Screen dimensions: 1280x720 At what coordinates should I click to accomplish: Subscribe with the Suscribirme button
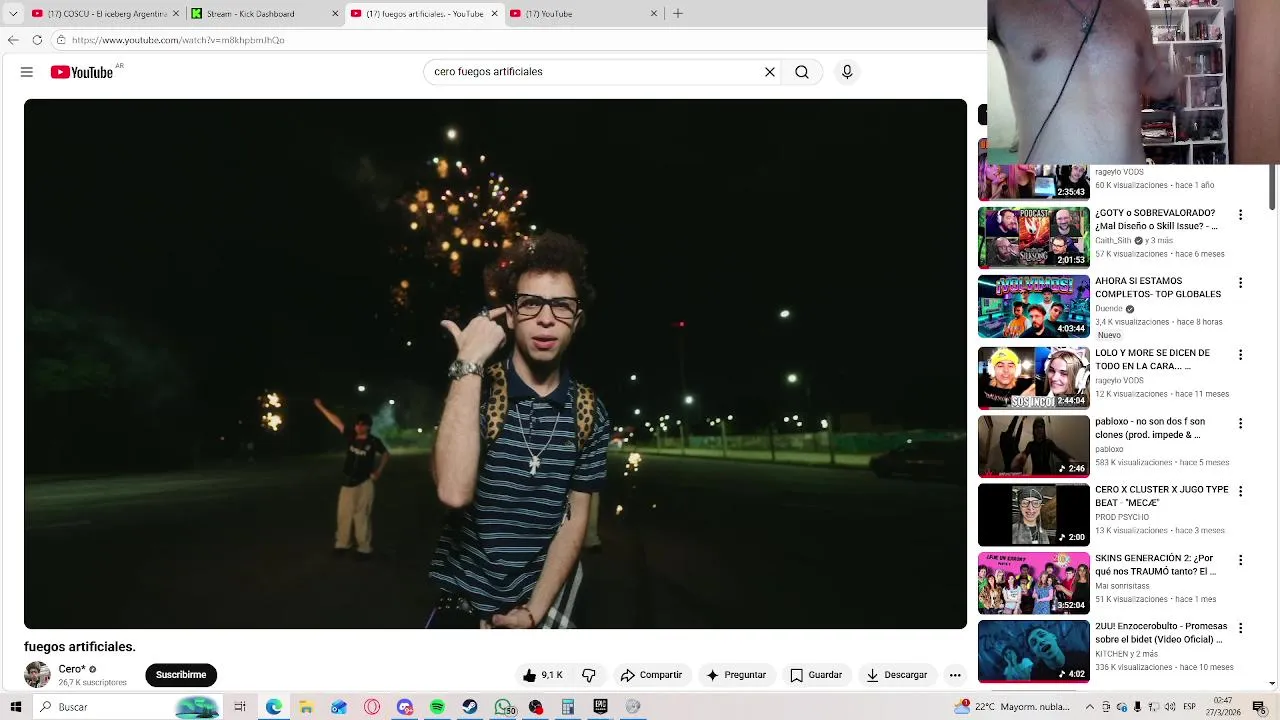(181, 675)
